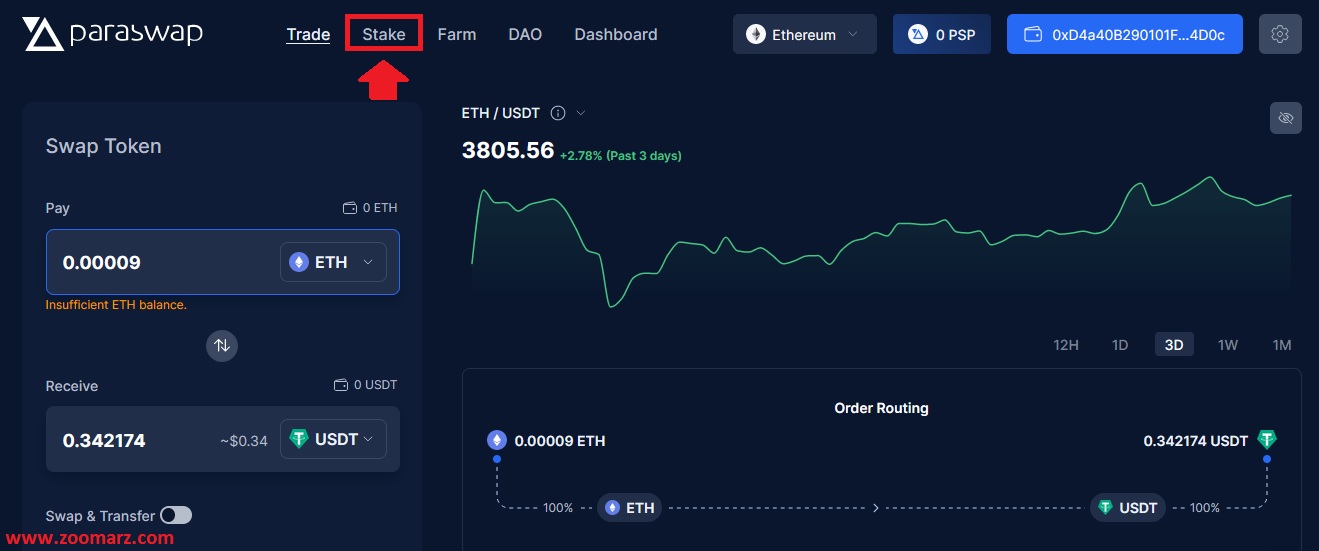Click USDT token icon at routing end
The width and height of the screenshot is (1319, 551).
point(1267,440)
